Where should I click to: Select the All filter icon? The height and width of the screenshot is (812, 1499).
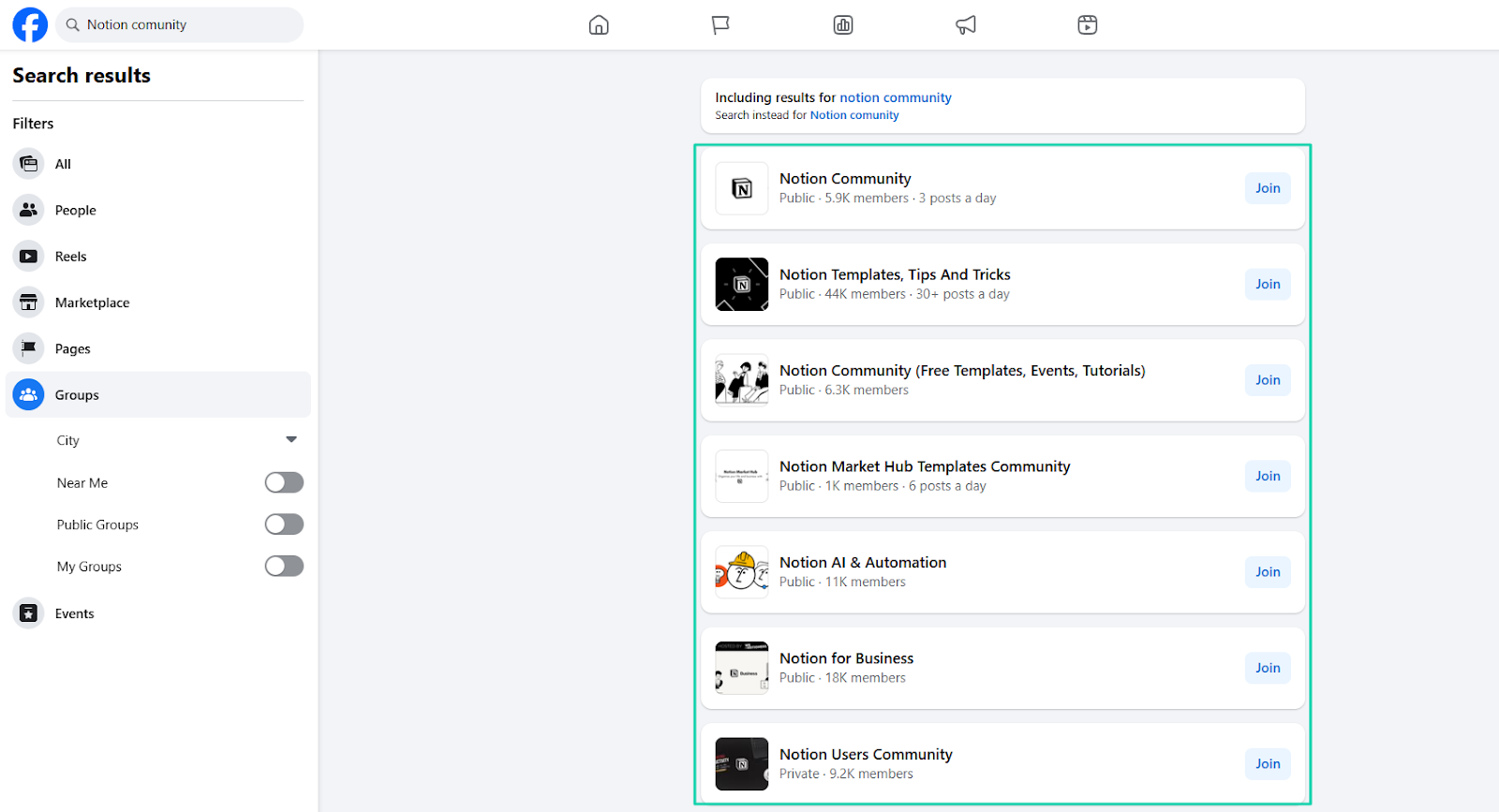[29, 164]
